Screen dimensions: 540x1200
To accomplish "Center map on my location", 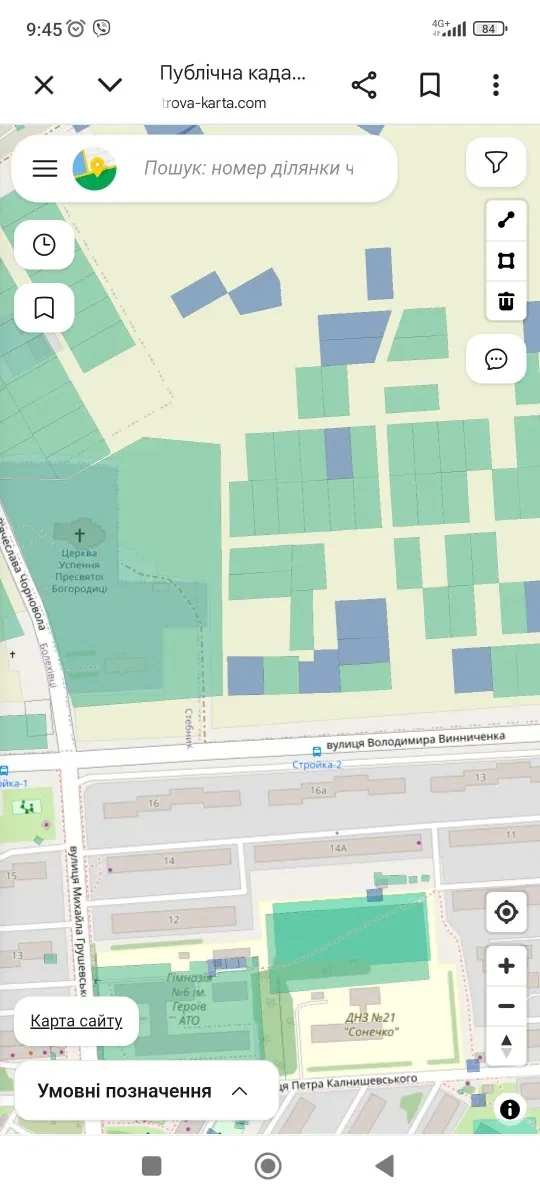I will (x=506, y=912).
